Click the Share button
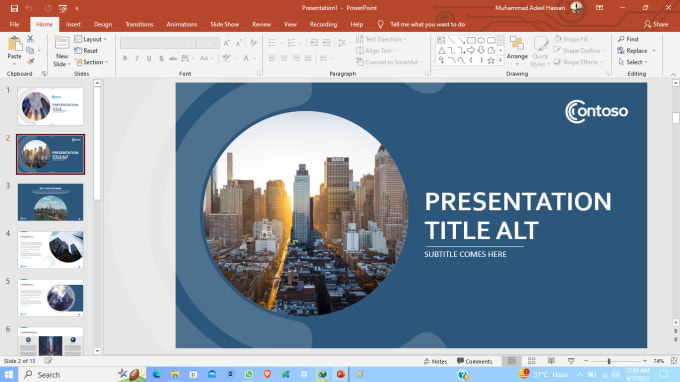Viewport: 680px width, 382px height. pyautogui.click(x=656, y=24)
